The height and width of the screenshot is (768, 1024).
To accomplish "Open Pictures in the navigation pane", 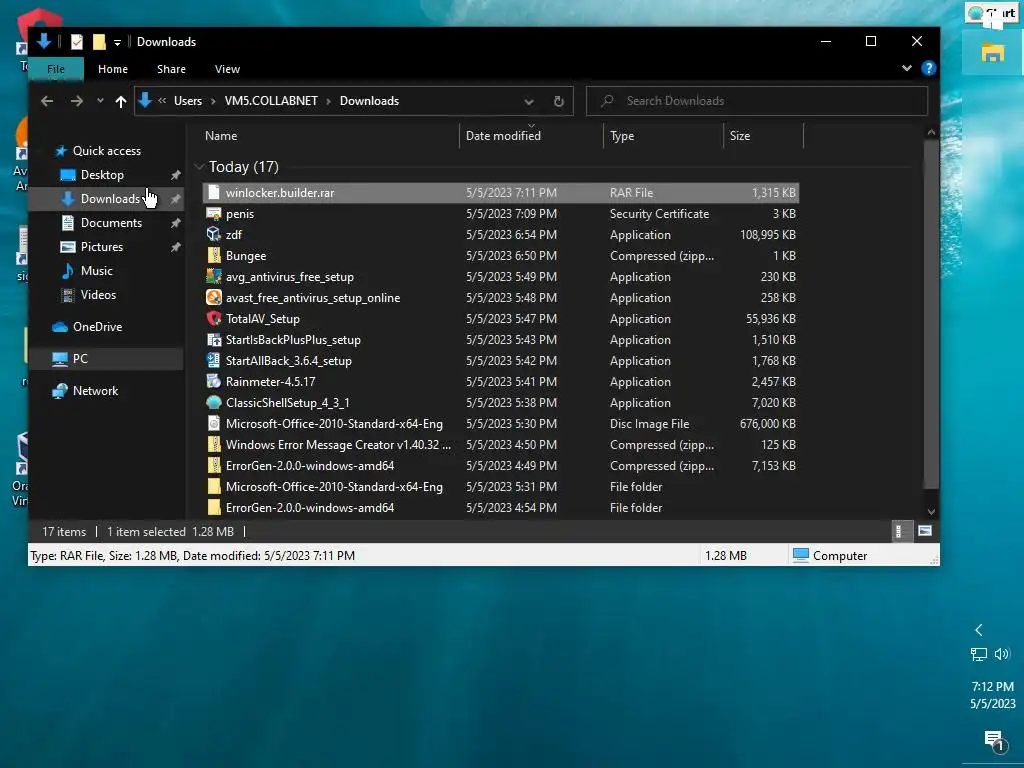I will (101, 247).
